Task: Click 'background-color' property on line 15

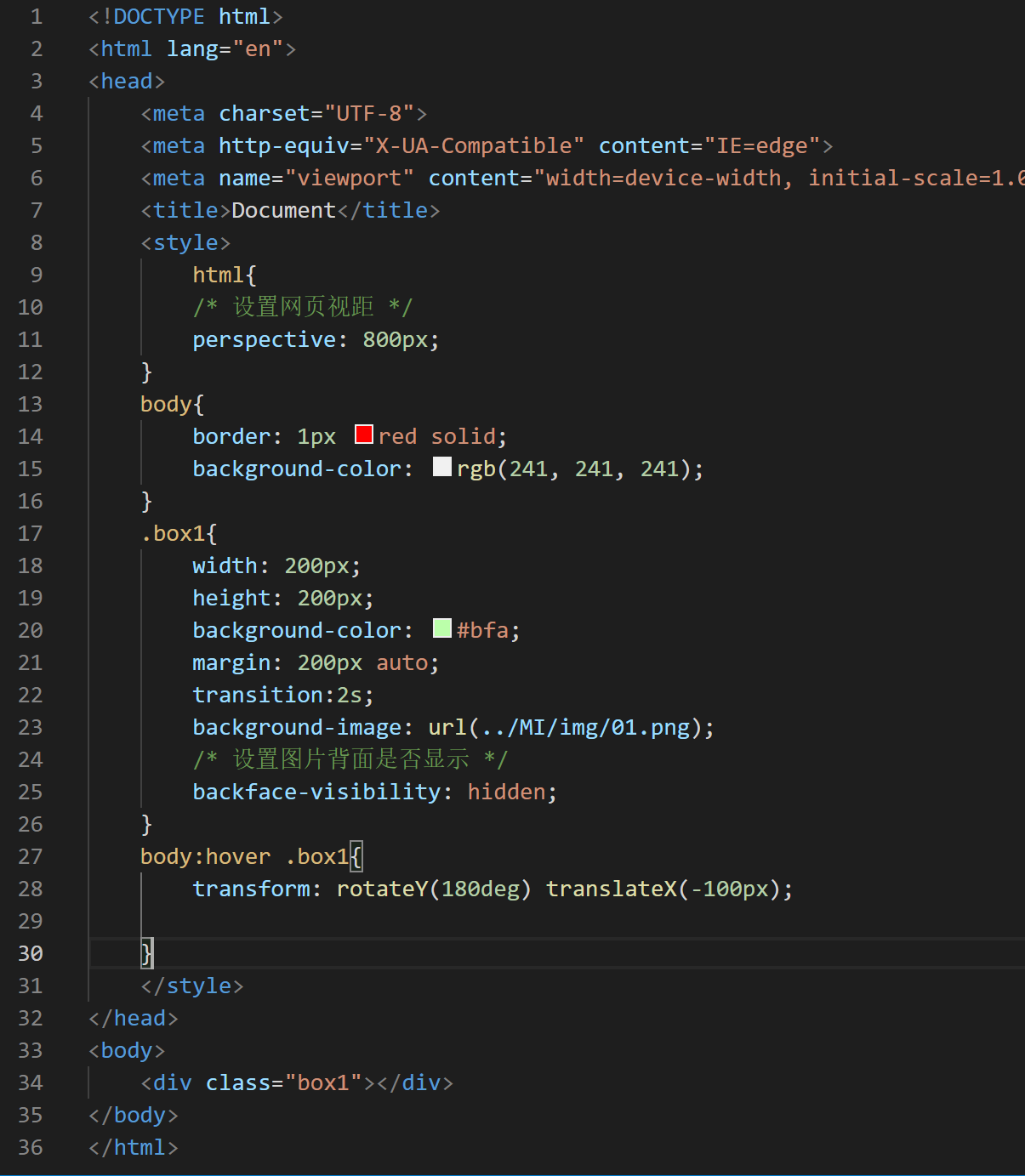Action: click(x=297, y=469)
